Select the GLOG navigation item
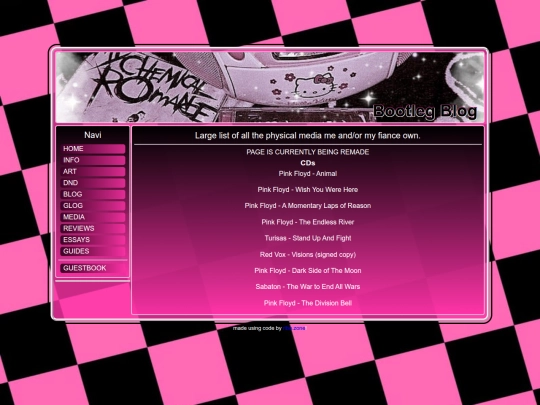 [x=93, y=206]
